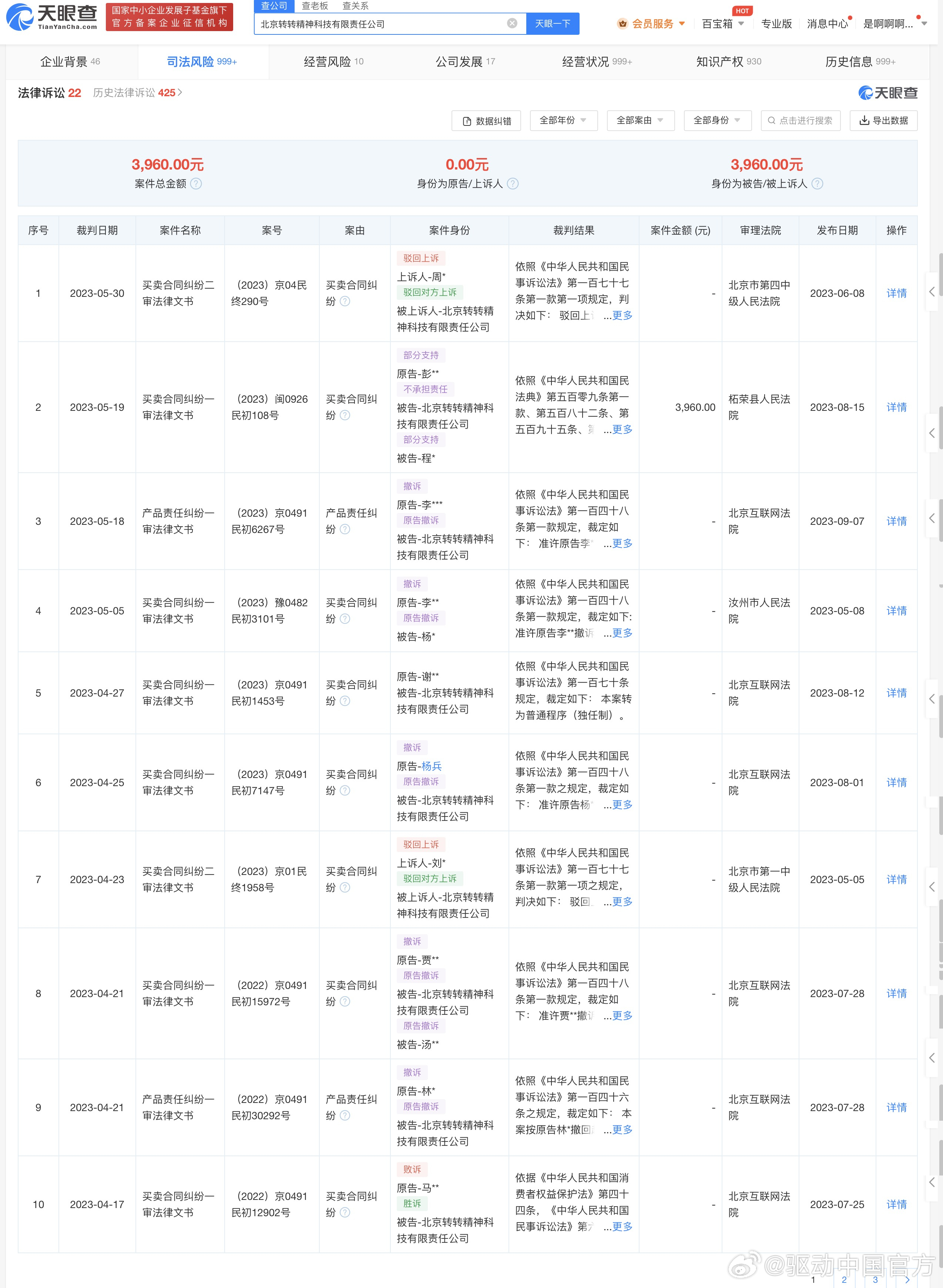Expand 更多 for case 闽0926民初108号 result
This screenshot has height=1288, width=943.
[622, 430]
